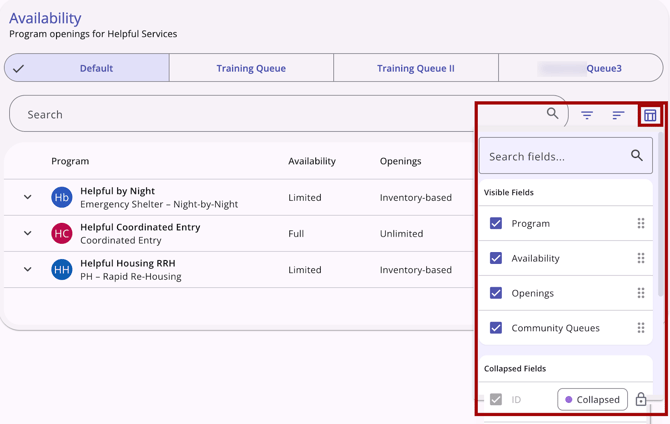Uncheck the Availability field checkbox

[496, 258]
